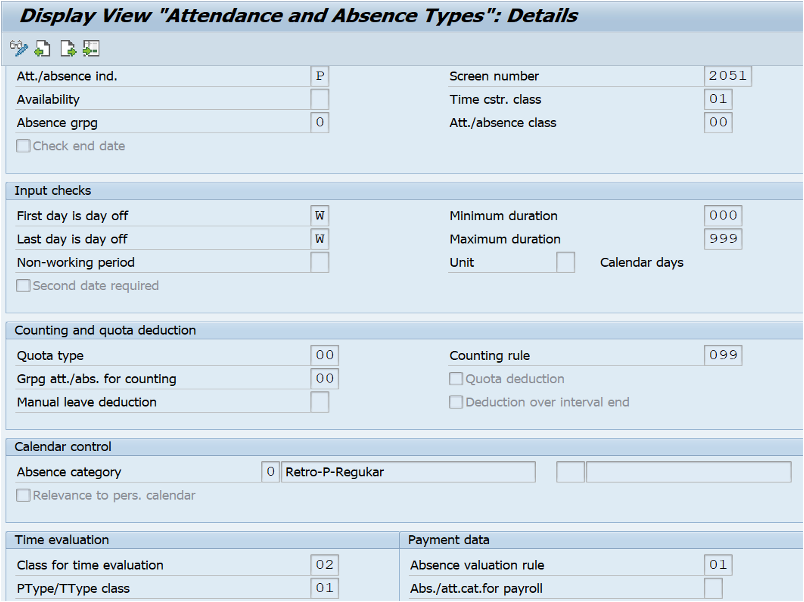The width and height of the screenshot is (804, 602).
Task: Open the other entry selection icon
Action: tap(91, 49)
